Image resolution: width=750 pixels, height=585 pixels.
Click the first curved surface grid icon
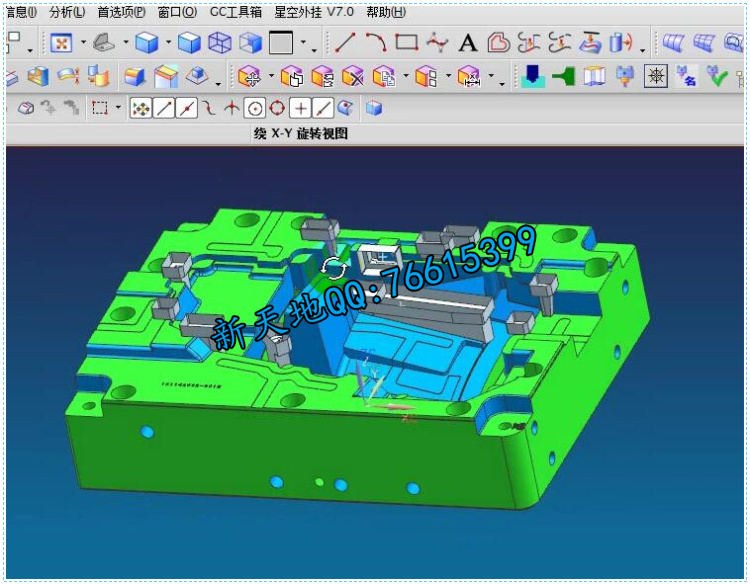tap(673, 43)
